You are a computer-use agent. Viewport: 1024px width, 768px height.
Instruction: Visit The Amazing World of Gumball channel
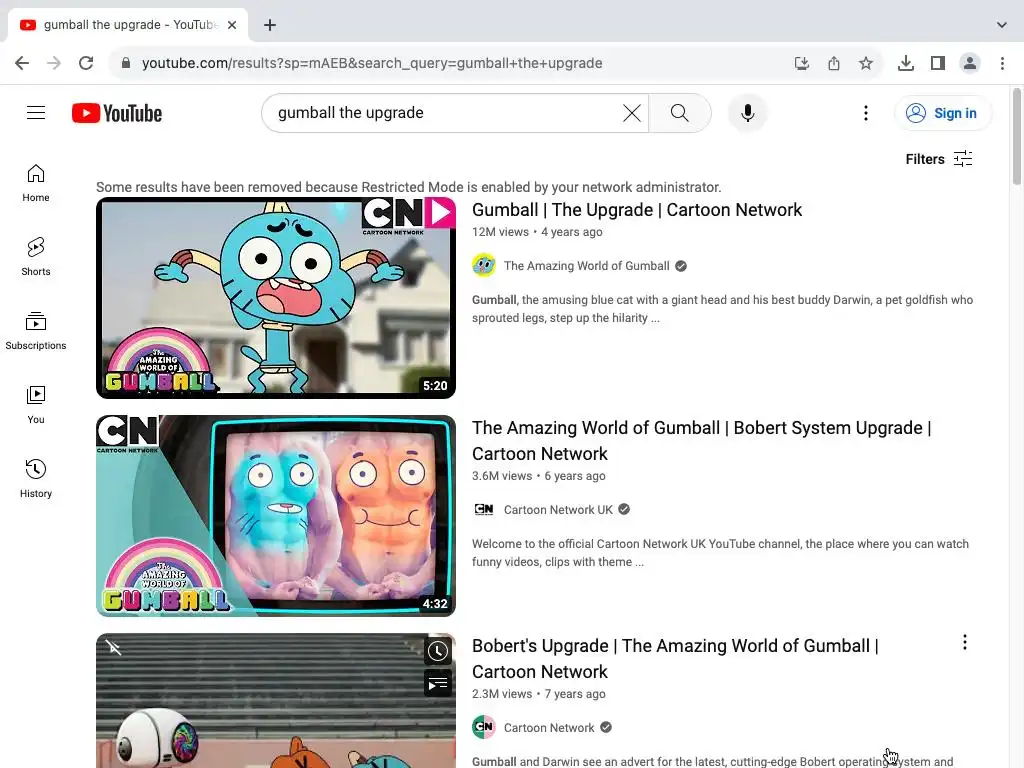[586, 266]
